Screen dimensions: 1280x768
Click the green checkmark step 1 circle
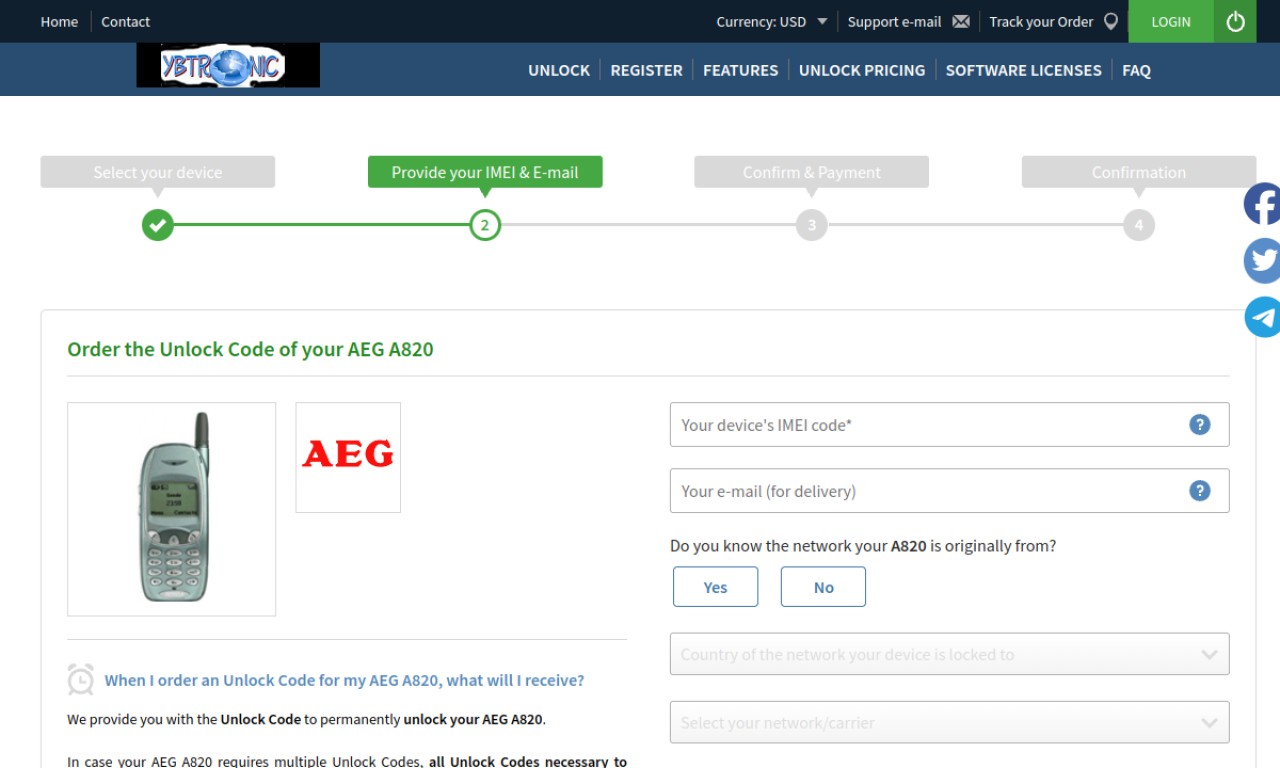click(x=157, y=225)
